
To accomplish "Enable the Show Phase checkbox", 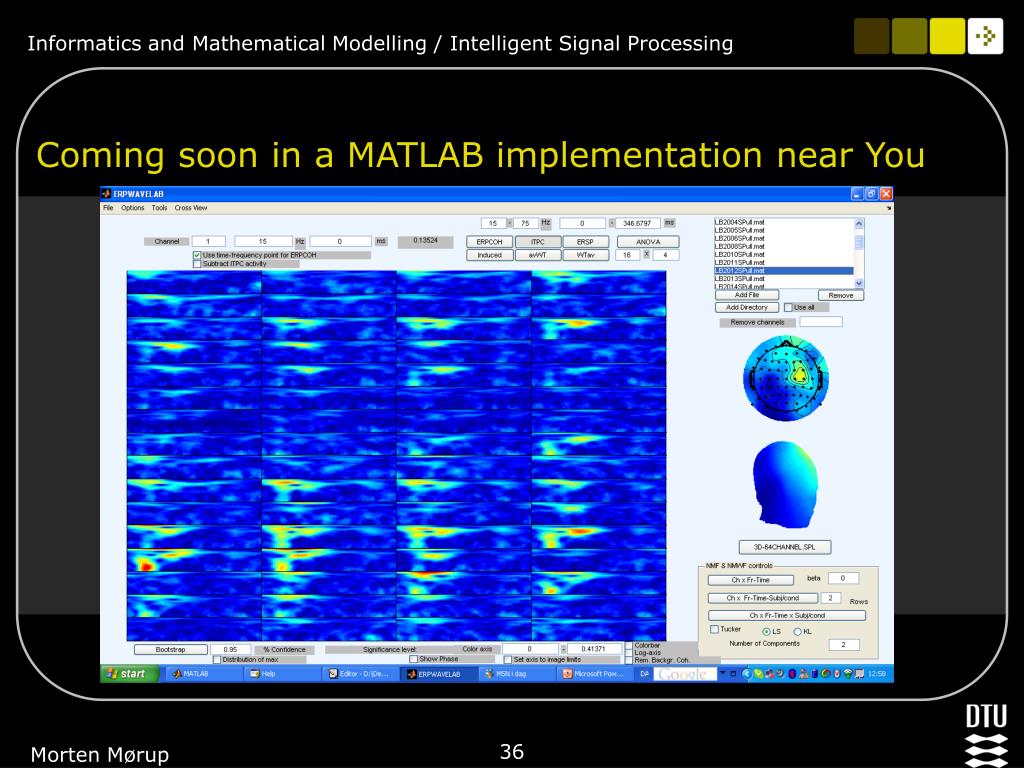I will [413, 660].
